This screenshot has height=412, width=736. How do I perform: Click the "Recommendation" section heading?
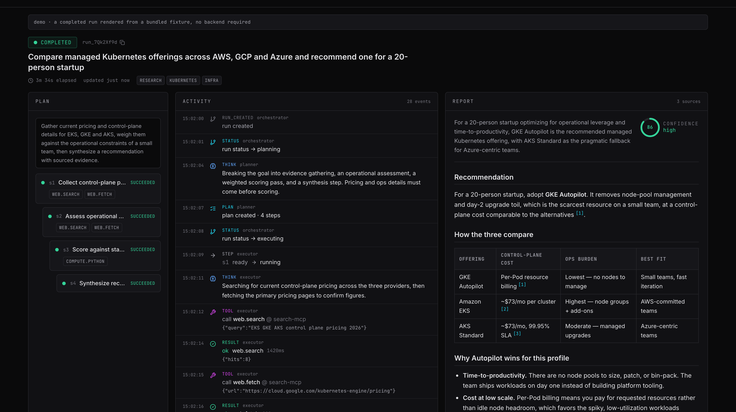[x=483, y=177]
